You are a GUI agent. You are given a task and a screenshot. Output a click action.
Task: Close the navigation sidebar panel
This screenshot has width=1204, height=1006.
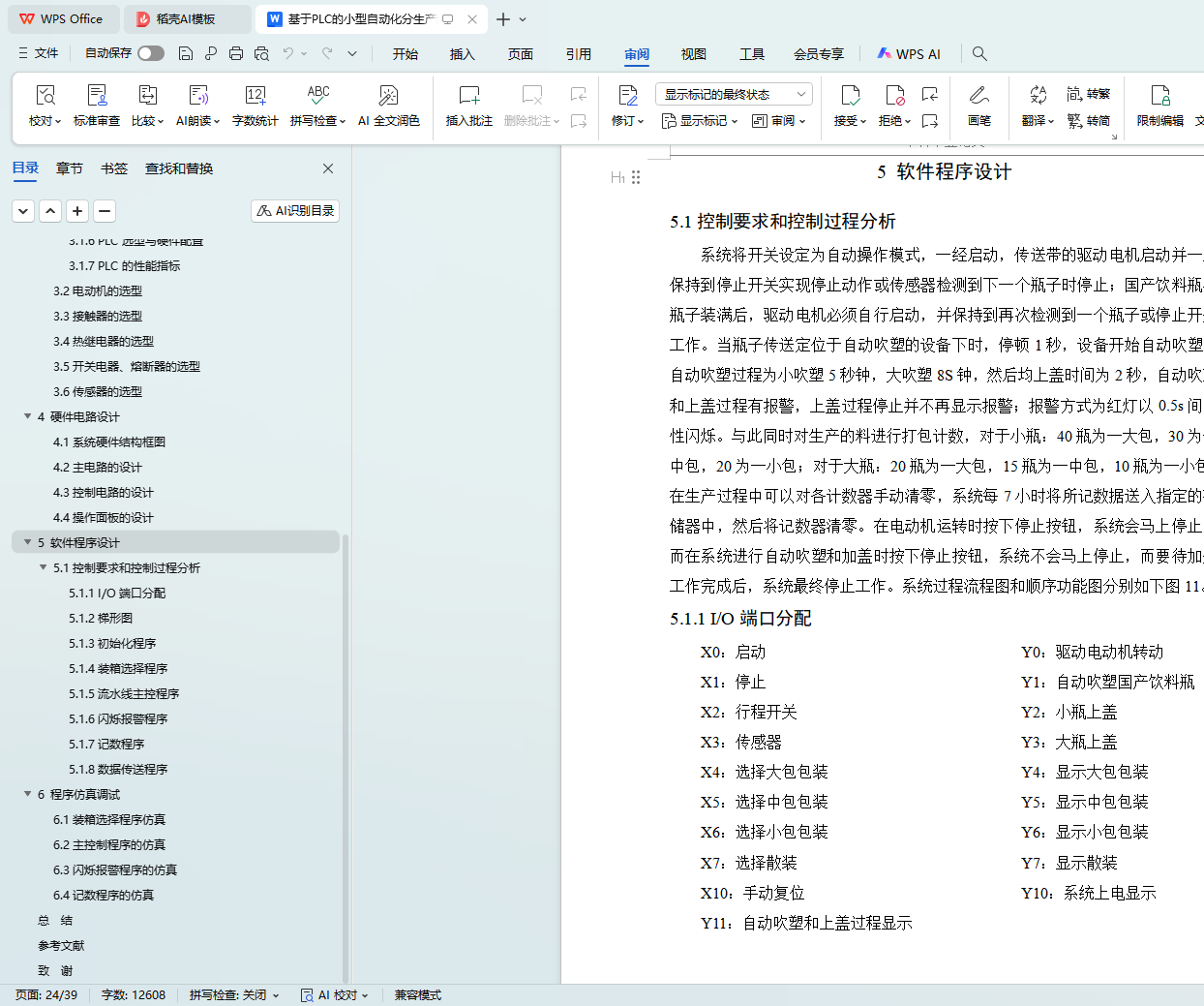click(328, 168)
